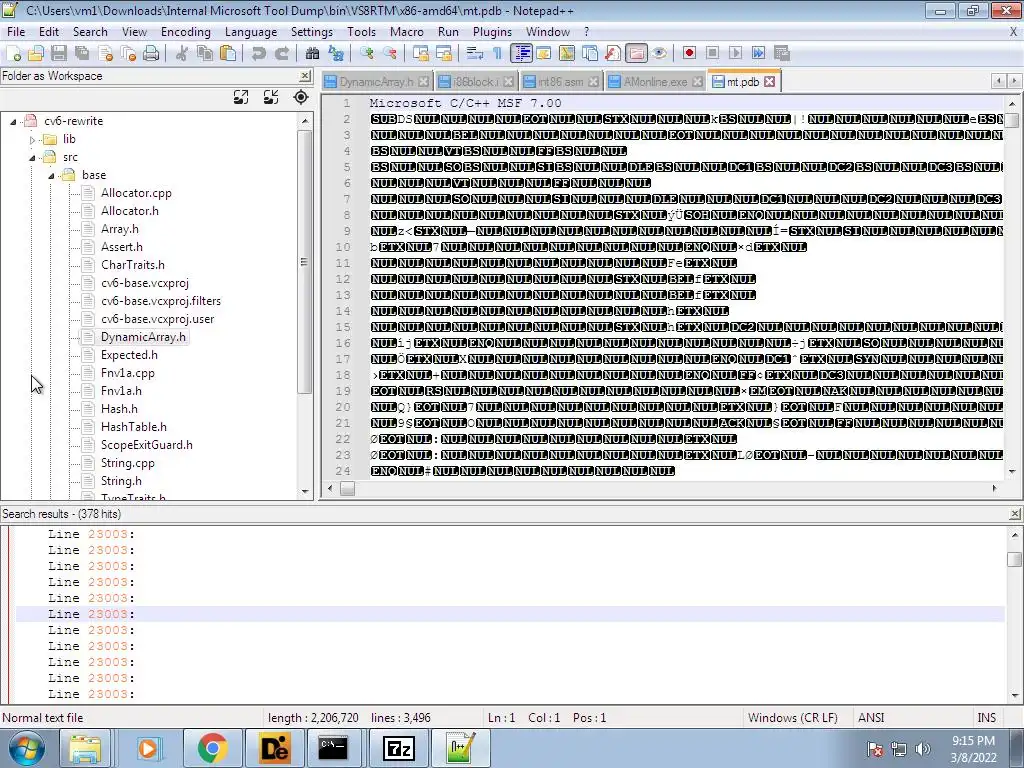The width and height of the screenshot is (1024, 768).
Task: Click the Copy toolbar icon
Action: 204,54
